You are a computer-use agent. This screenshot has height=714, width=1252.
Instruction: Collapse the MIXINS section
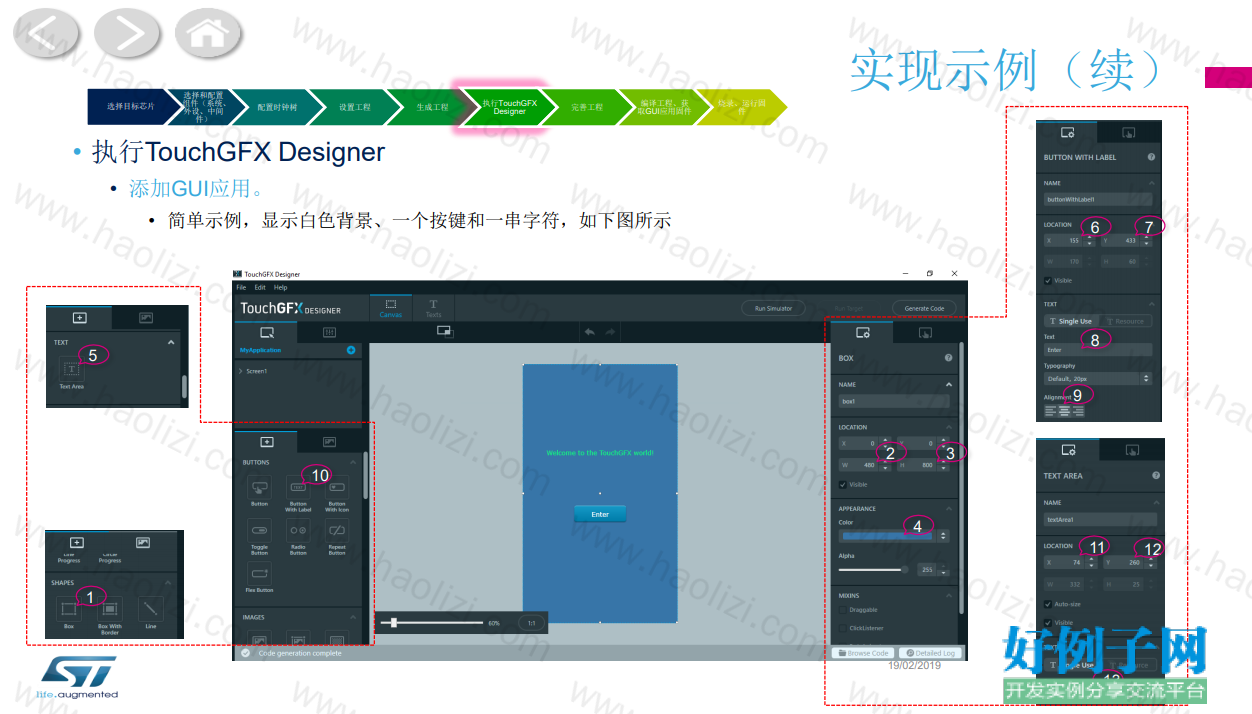click(949, 595)
